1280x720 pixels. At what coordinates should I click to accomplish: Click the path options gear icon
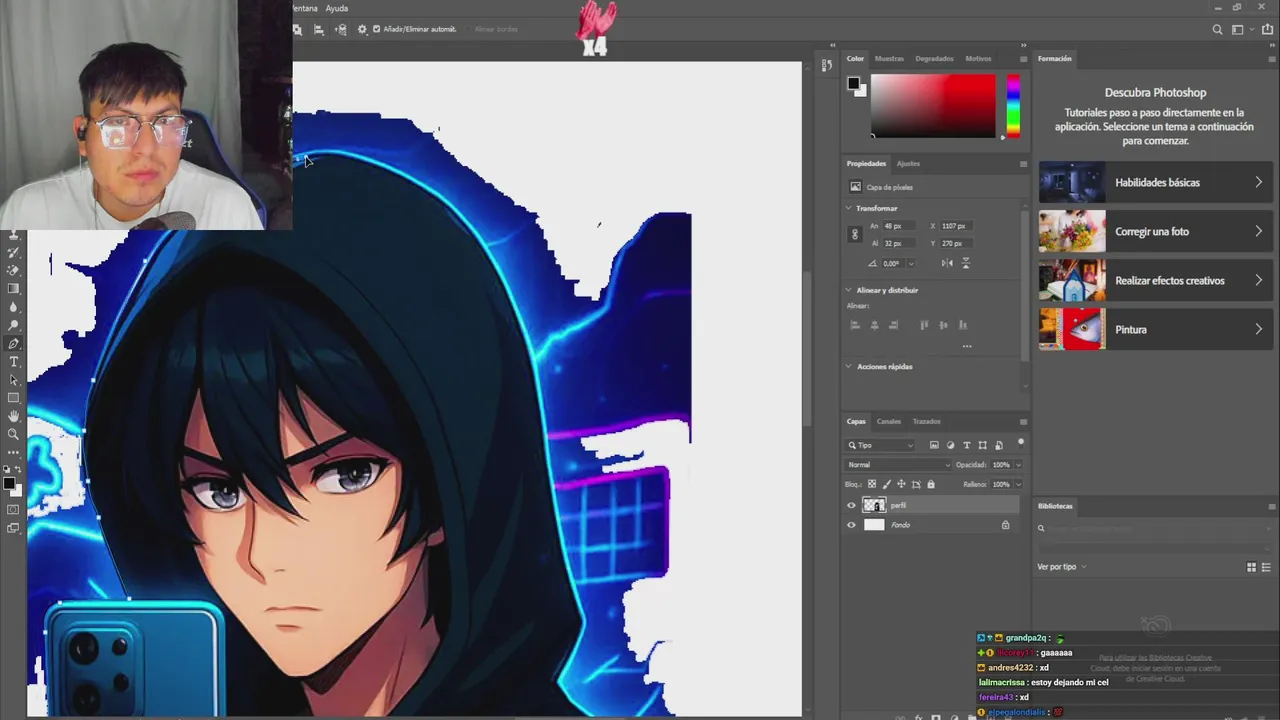(x=362, y=29)
